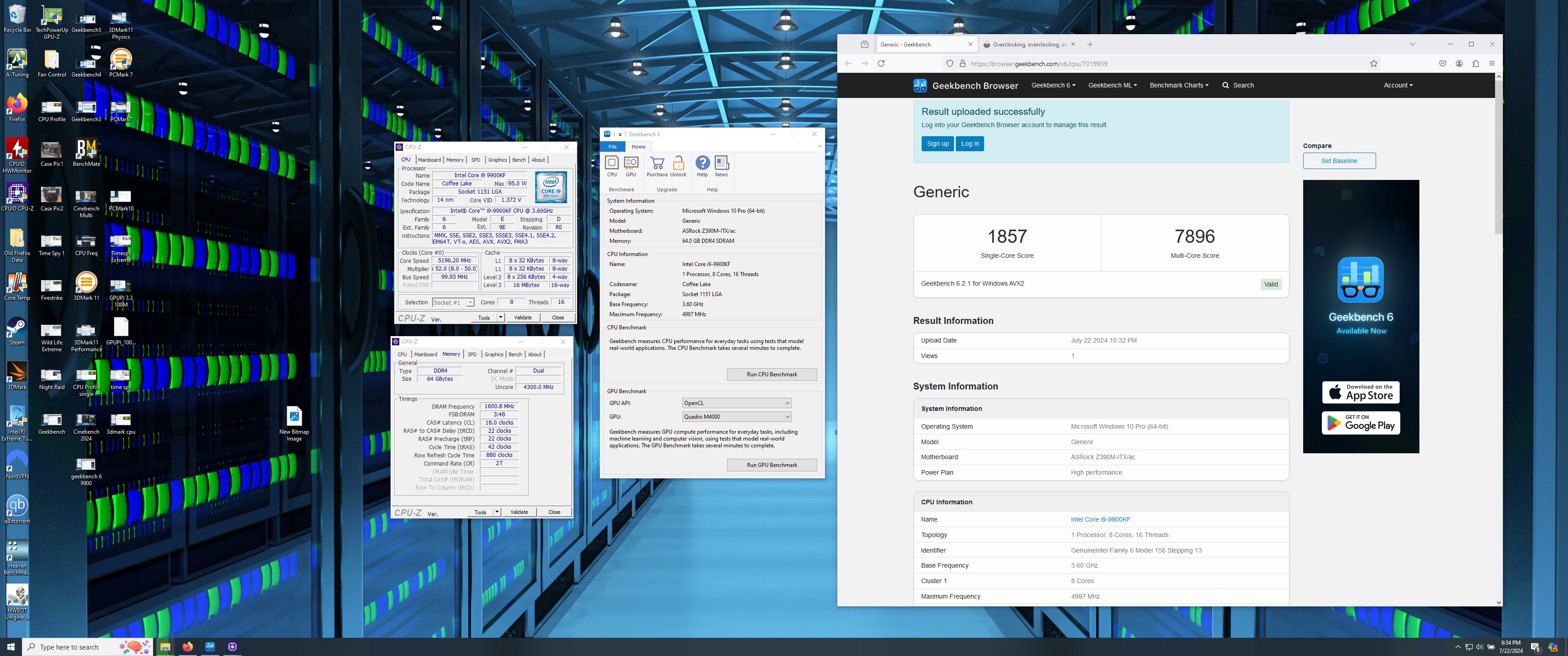Open the Help icon in Geekbench 6 ribbon
Screen dimensions: 1568x656
tap(702, 163)
